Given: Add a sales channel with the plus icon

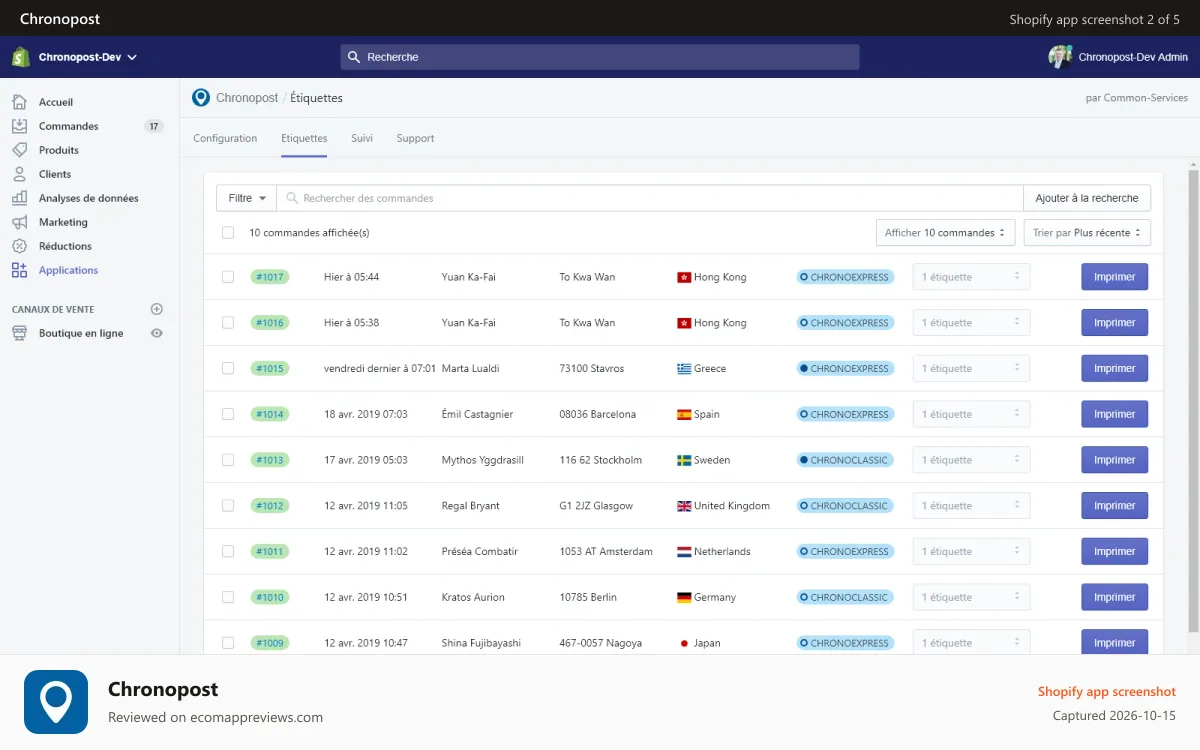Looking at the screenshot, I should [x=156, y=309].
